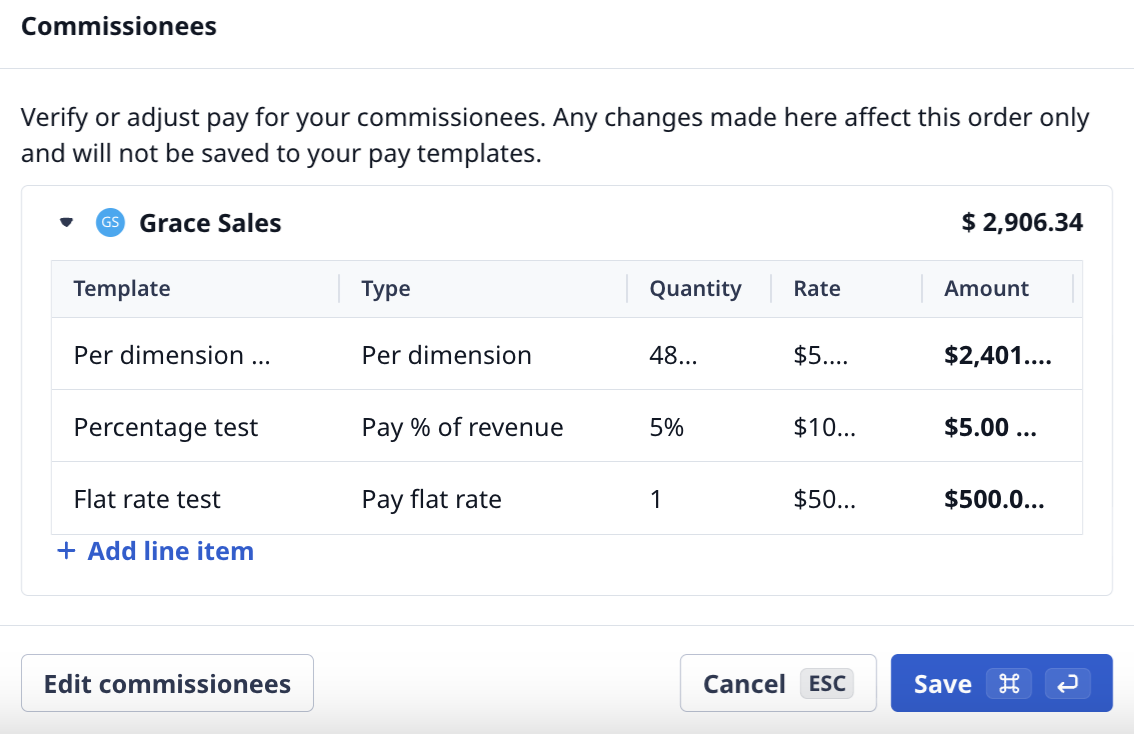
Task: Select the Flat rate test template cell
Action: point(147,499)
